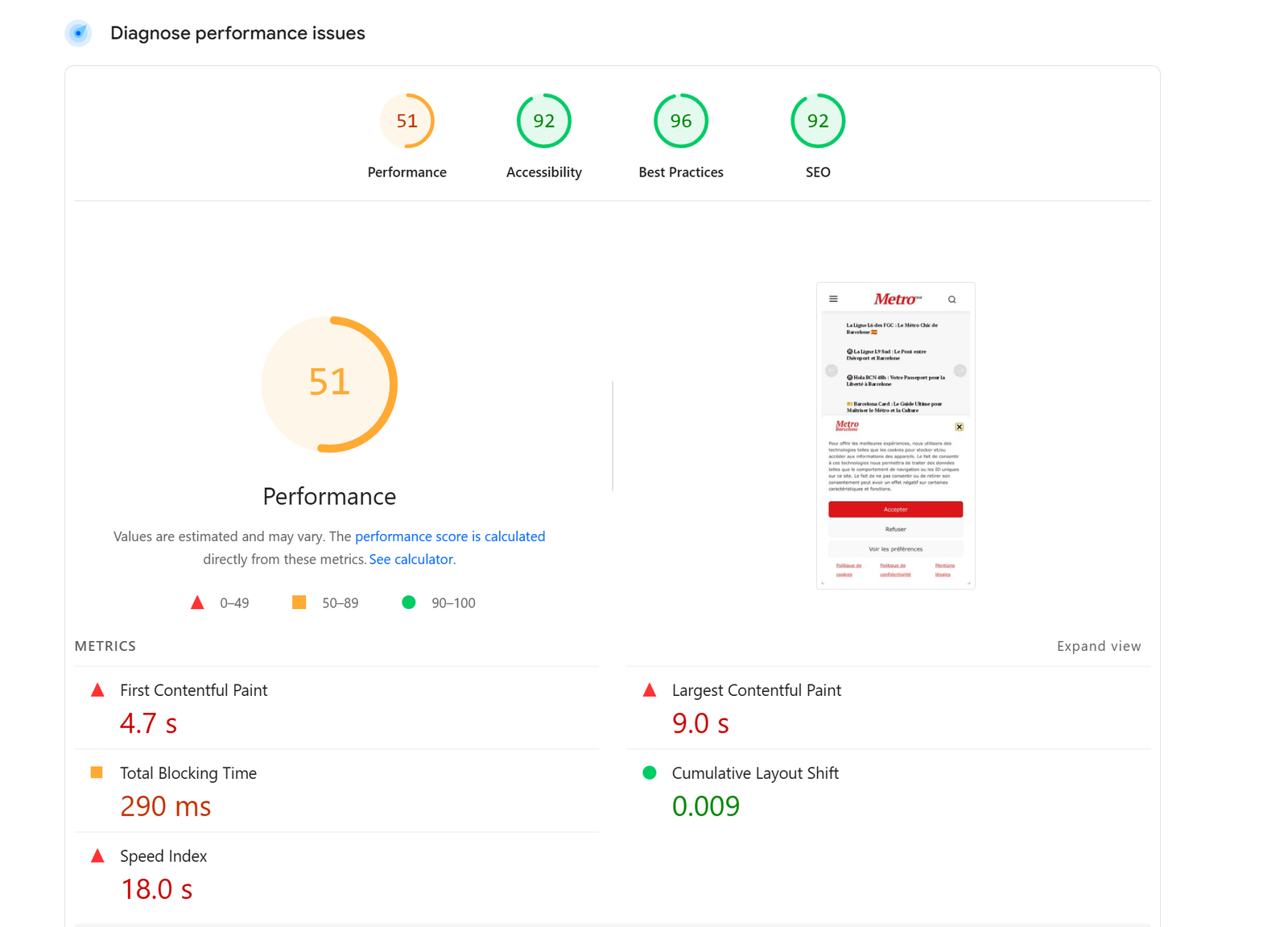Click the orange square legend icon for 50–89
Viewport: 1288px width, 927px height.
[299, 602]
